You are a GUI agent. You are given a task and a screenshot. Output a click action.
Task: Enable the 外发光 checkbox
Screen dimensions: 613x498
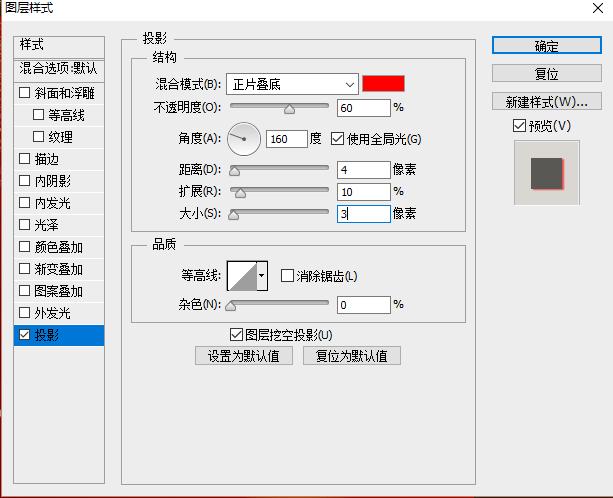point(25,312)
